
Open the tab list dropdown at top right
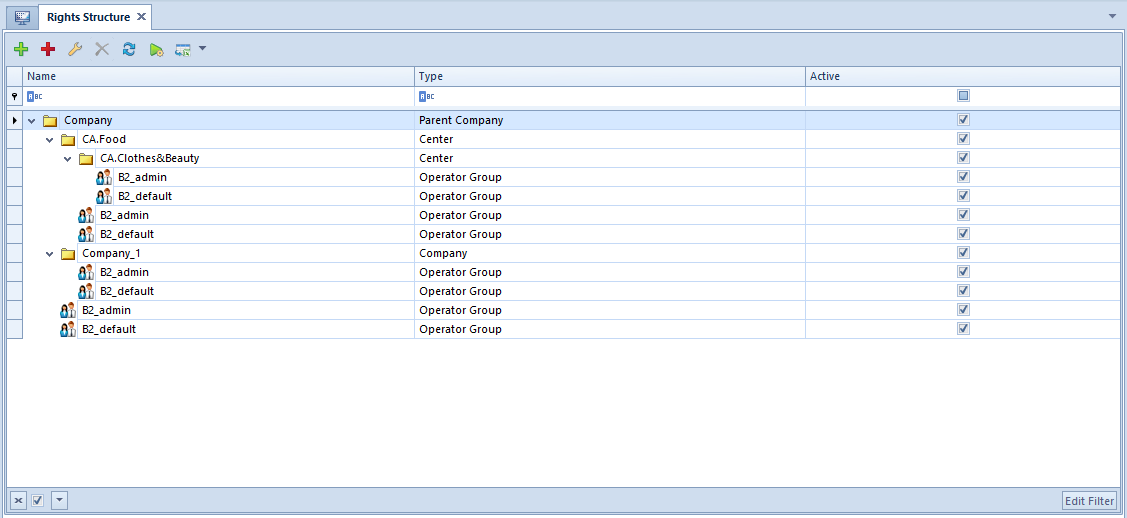(x=1113, y=15)
